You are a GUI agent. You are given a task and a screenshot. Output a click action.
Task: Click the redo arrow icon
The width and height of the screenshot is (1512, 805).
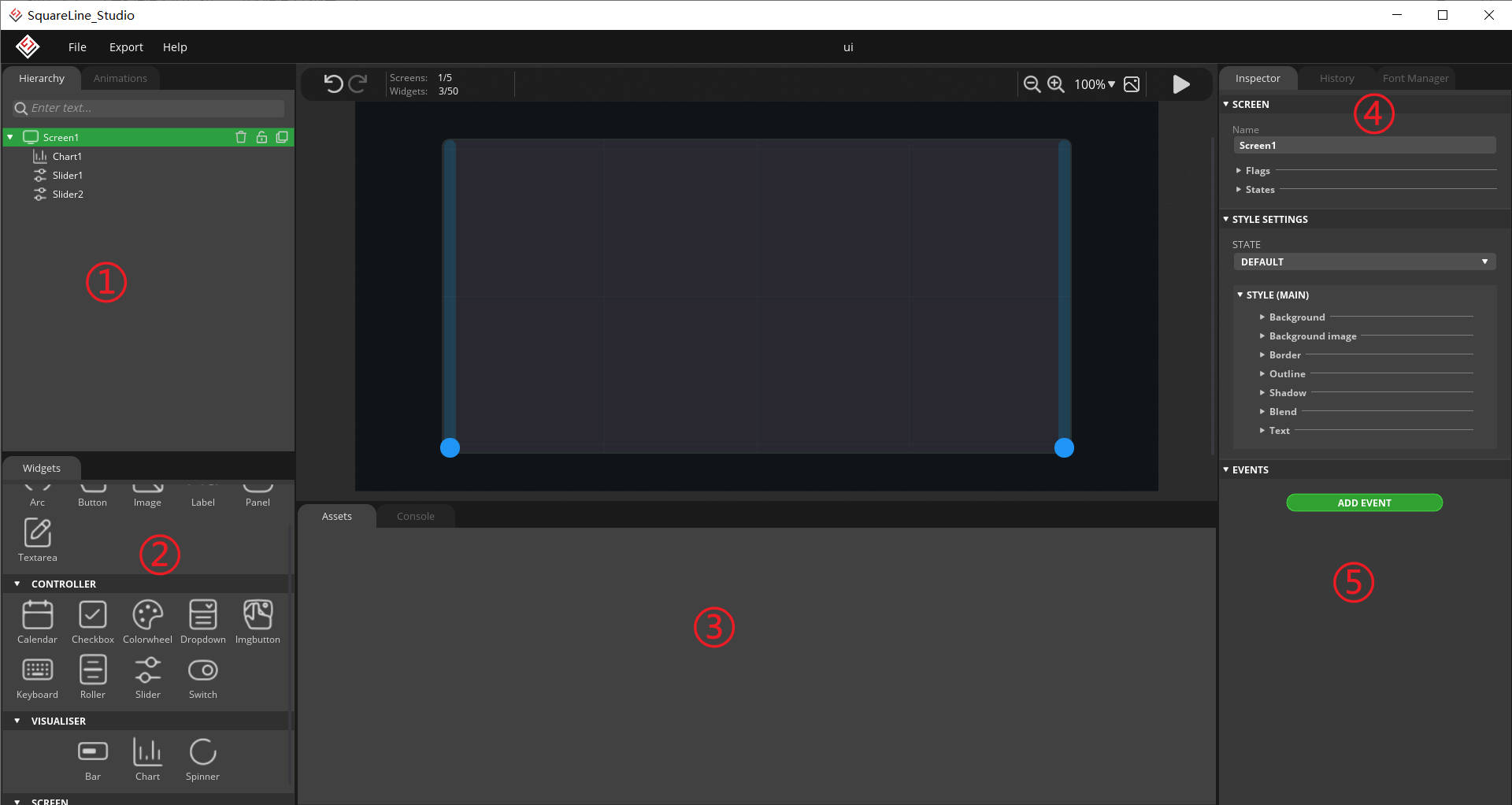[358, 84]
